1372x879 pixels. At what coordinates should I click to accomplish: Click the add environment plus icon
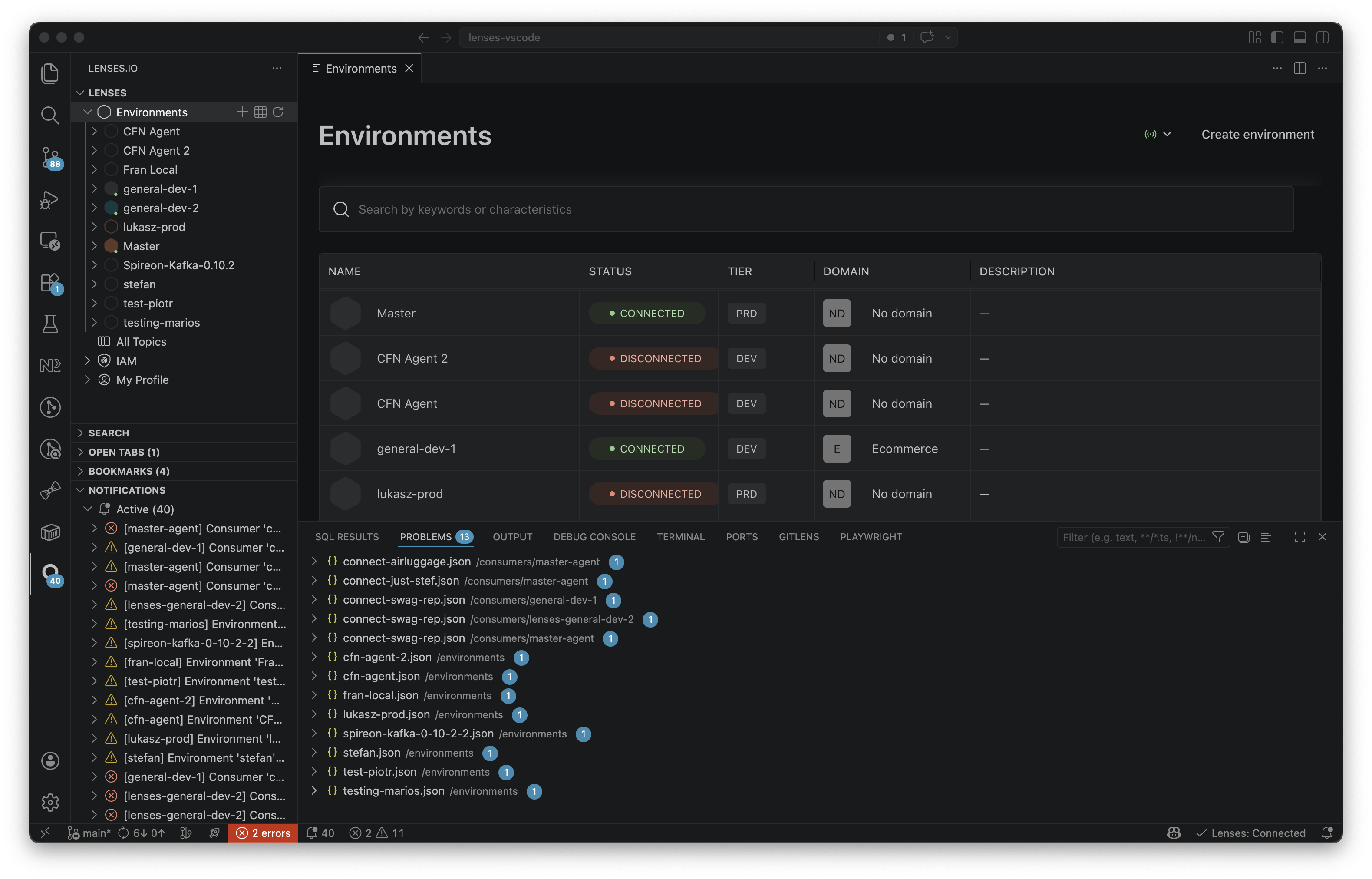tap(242, 112)
